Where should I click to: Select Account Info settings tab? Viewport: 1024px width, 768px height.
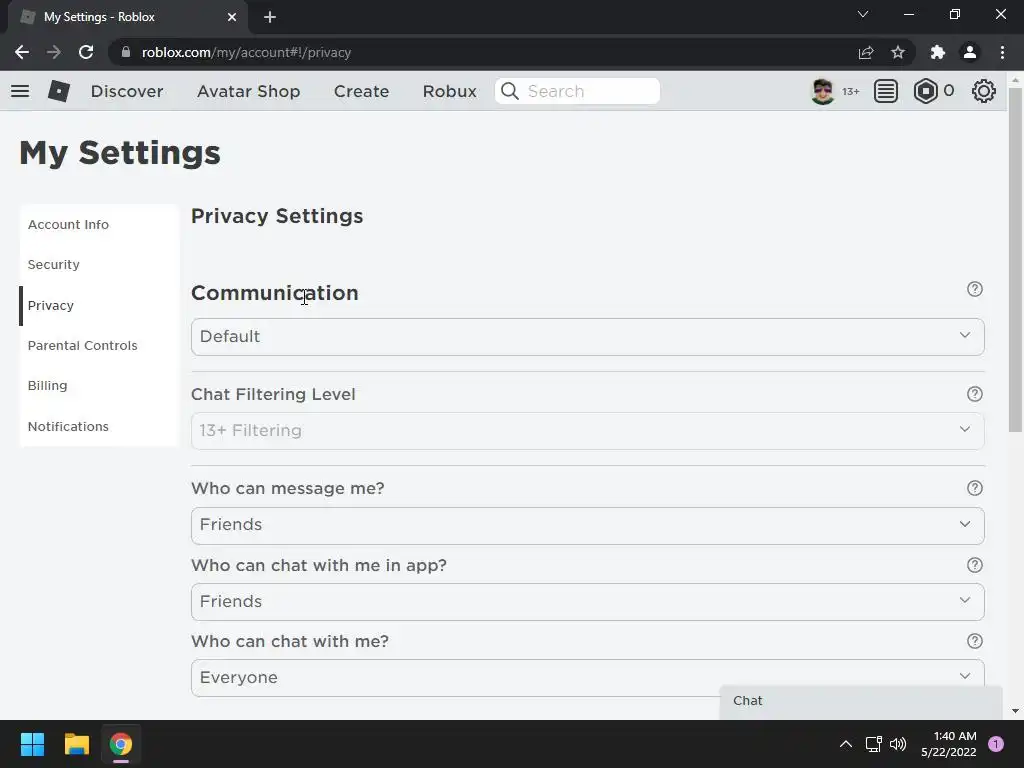99,225
